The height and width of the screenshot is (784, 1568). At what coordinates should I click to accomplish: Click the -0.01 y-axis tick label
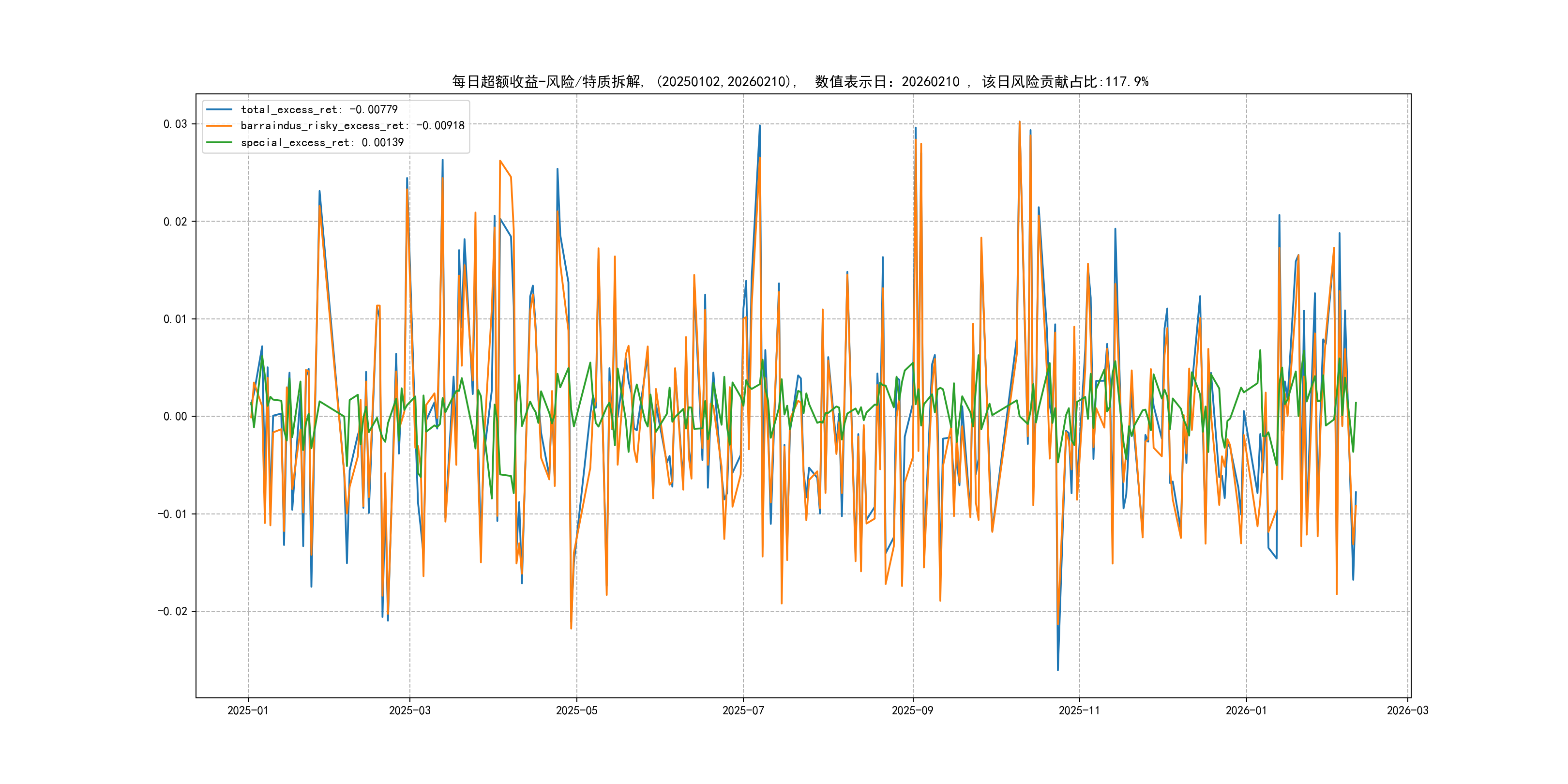pos(172,514)
